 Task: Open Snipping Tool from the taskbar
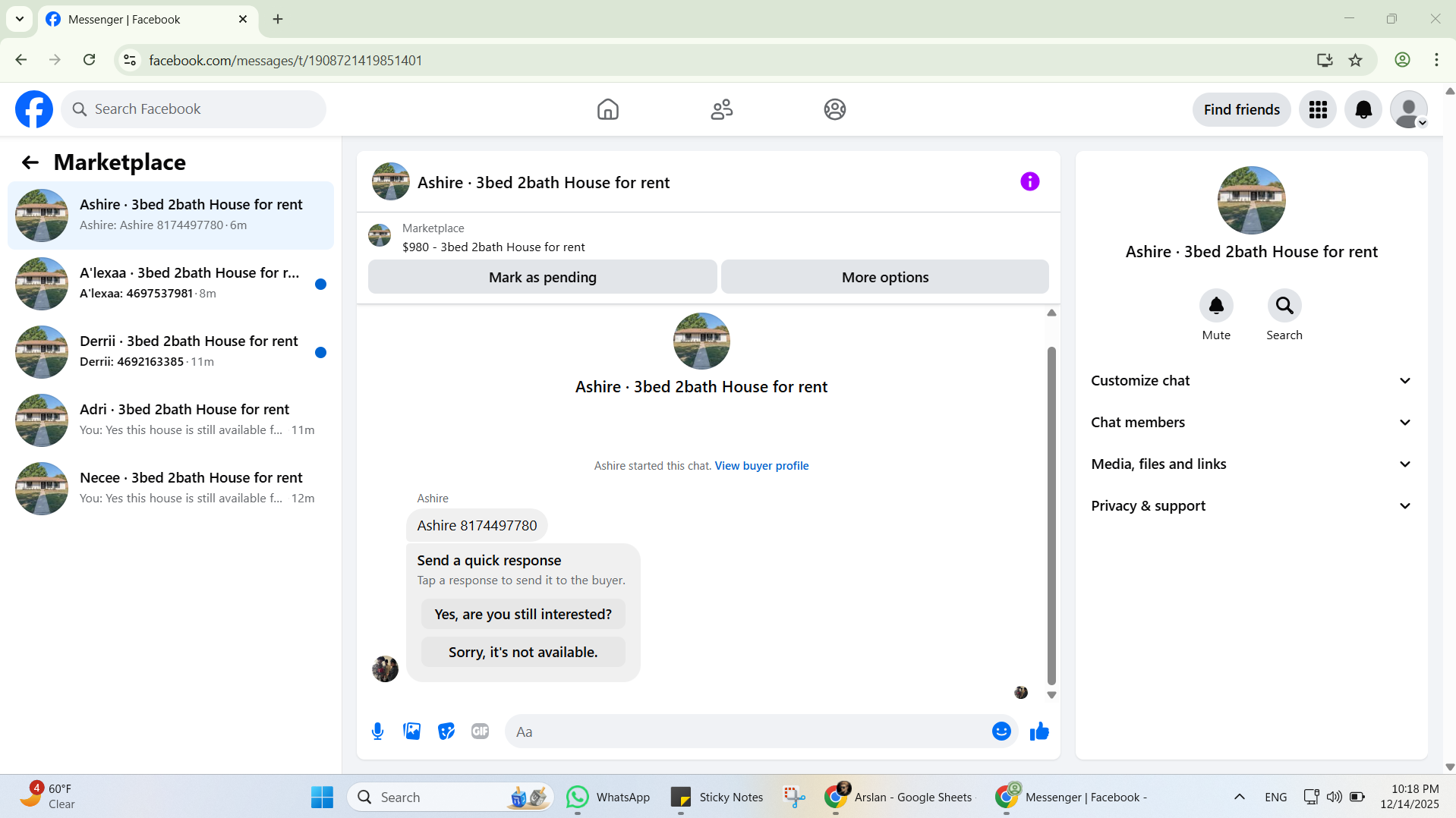pos(794,797)
